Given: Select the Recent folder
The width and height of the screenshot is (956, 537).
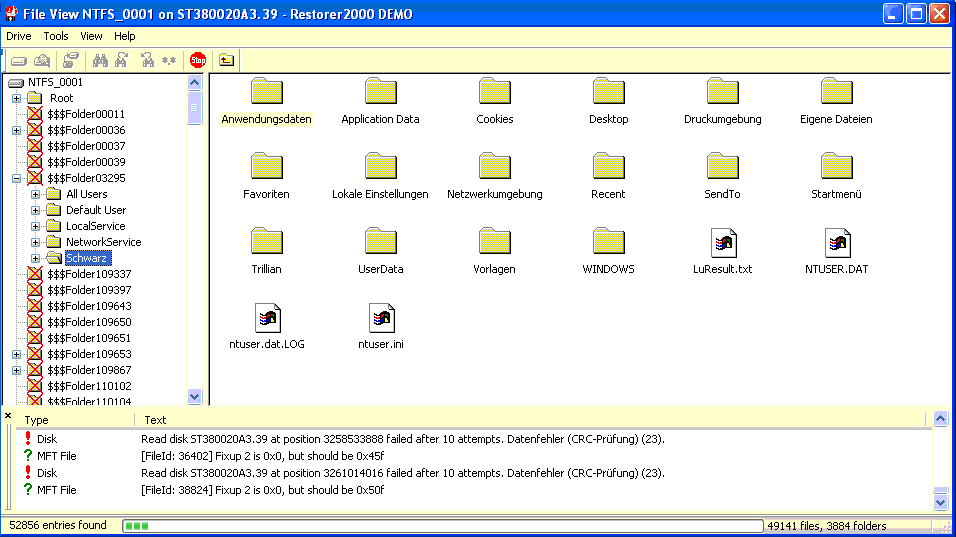Looking at the screenshot, I should point(608,176).
